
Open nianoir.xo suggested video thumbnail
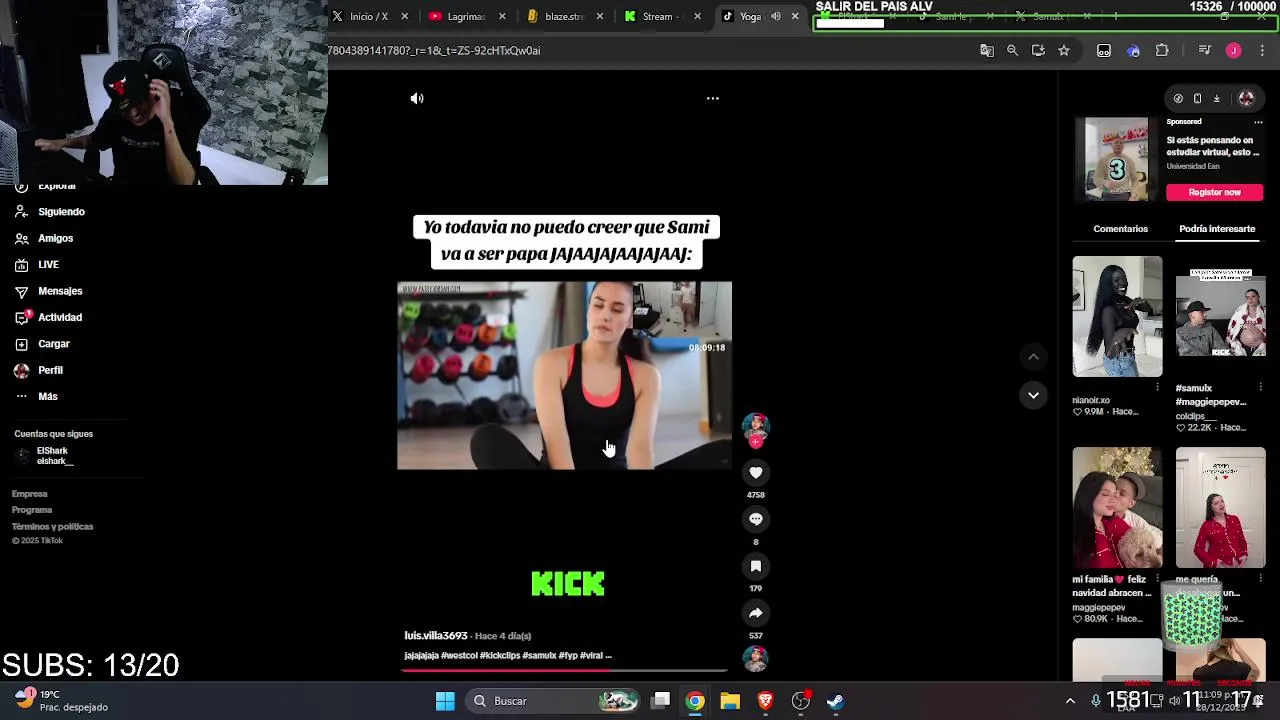coord(1117,316)
